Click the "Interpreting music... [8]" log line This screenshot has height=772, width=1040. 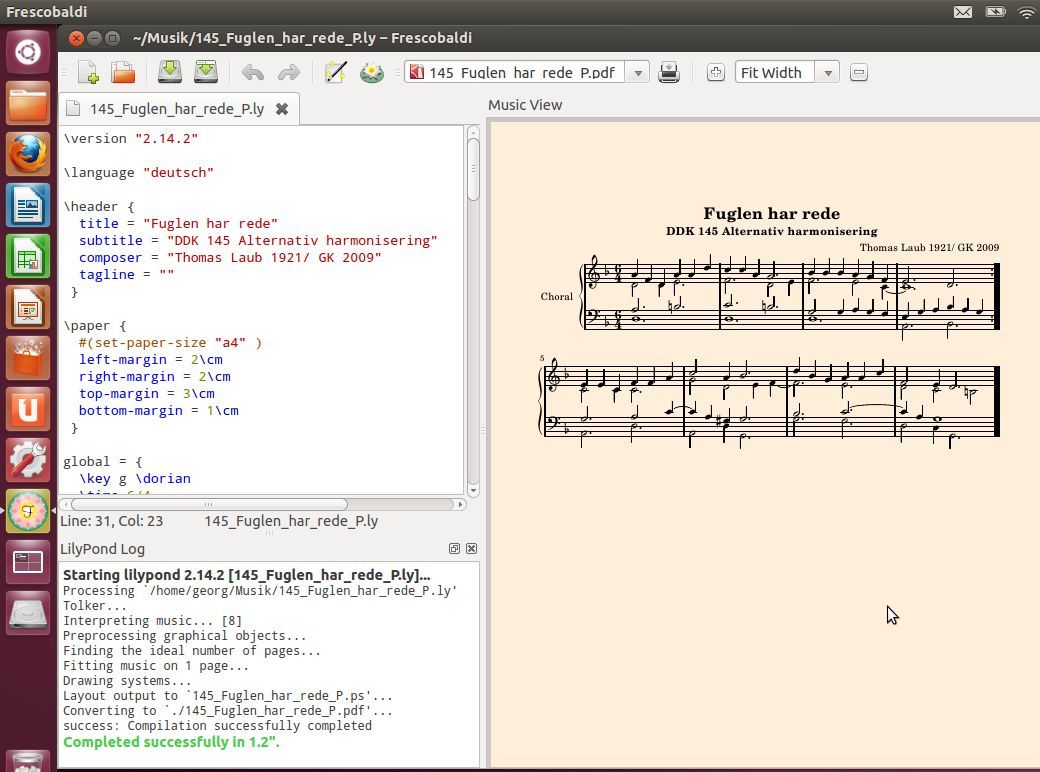click(152, 621)
